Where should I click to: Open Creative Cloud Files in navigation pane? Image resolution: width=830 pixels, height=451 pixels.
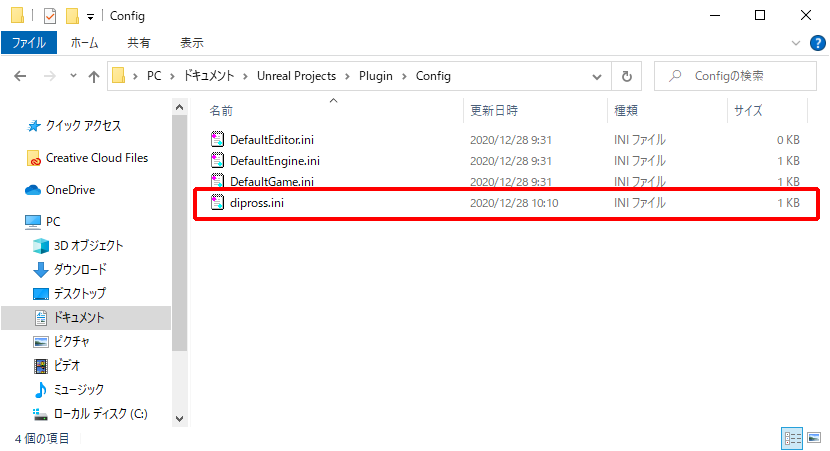point(97,158)
